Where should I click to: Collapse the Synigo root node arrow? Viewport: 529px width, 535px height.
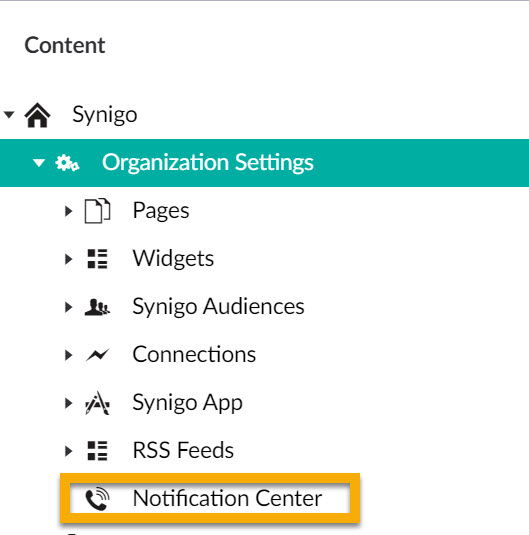(9, 115)
